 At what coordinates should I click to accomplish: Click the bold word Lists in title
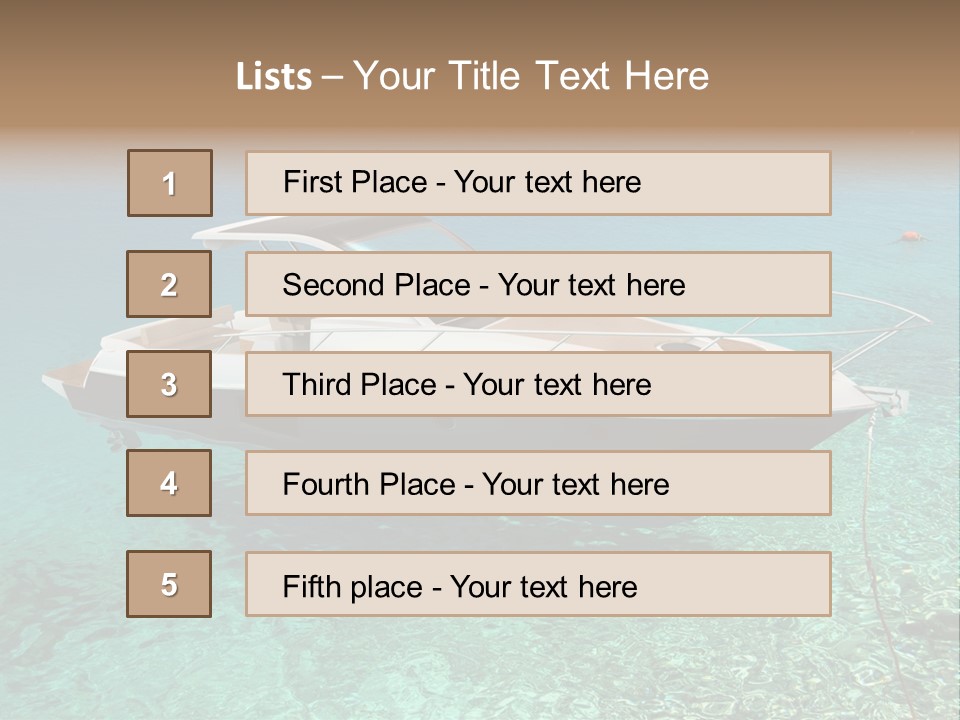(x=273, y=77)
